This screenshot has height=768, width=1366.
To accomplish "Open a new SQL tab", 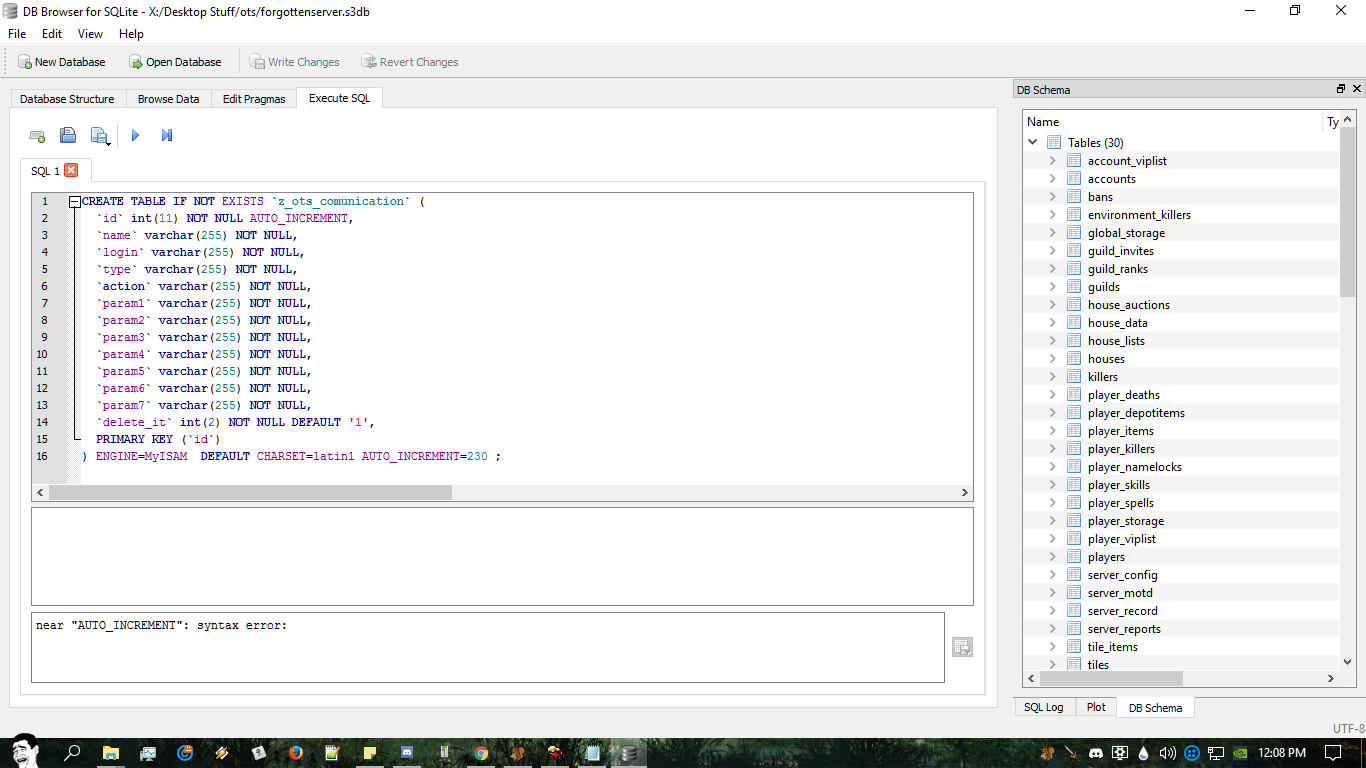I will pyautogui.click(x=37, y=135).
